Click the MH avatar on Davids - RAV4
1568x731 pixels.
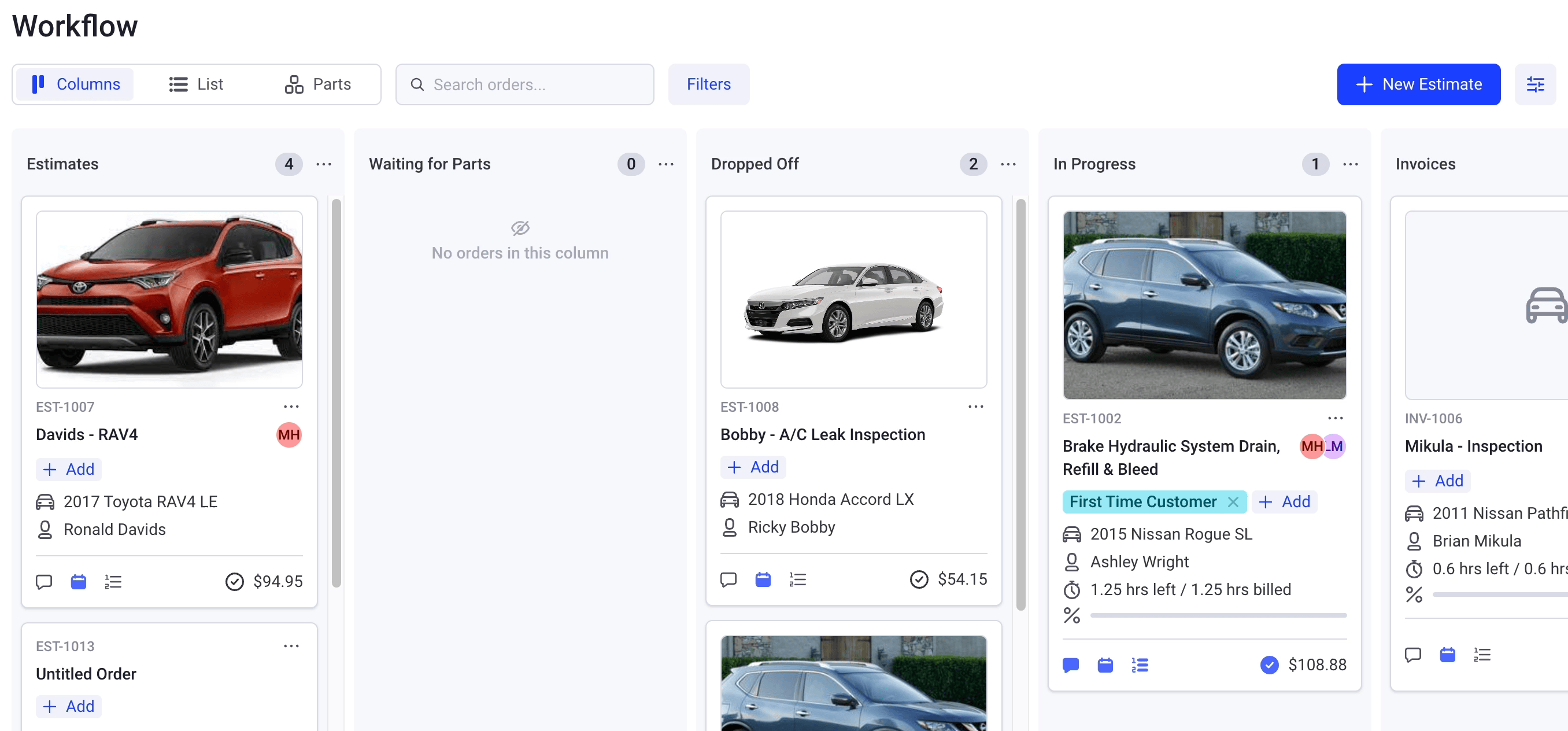289,434
